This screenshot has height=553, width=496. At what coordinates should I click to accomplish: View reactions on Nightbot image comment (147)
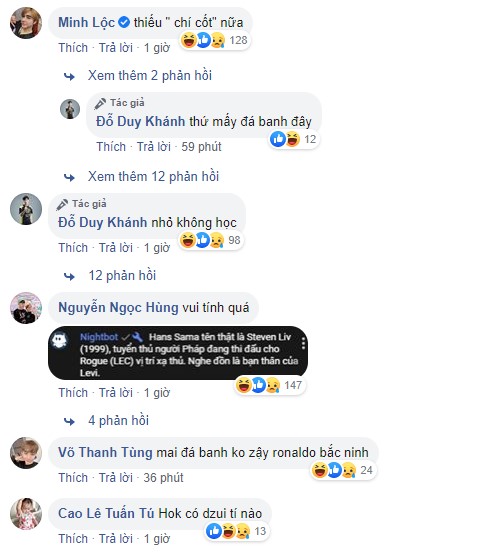270,385
